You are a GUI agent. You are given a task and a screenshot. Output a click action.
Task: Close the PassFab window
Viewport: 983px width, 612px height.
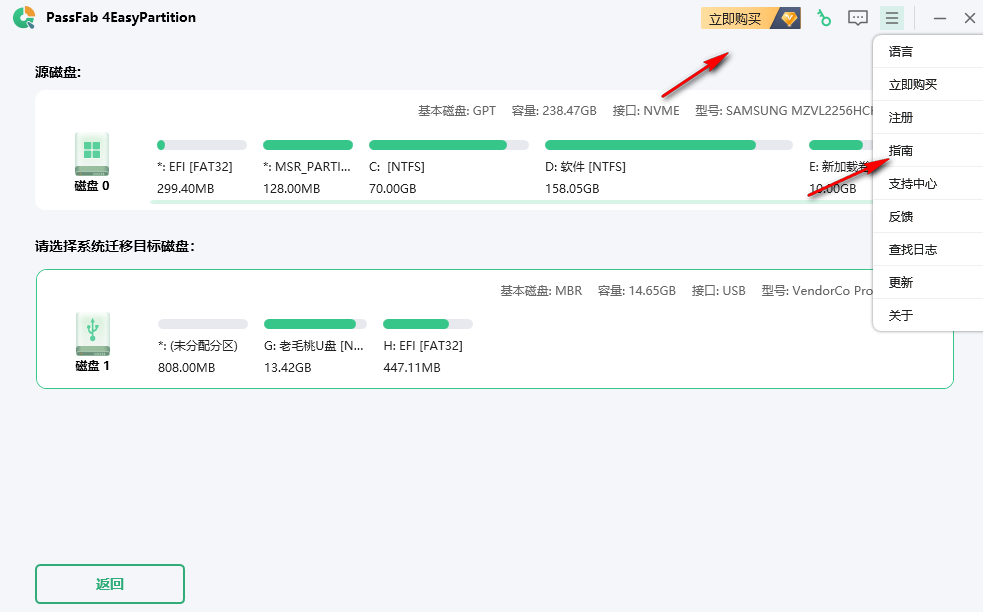[969, 18]
